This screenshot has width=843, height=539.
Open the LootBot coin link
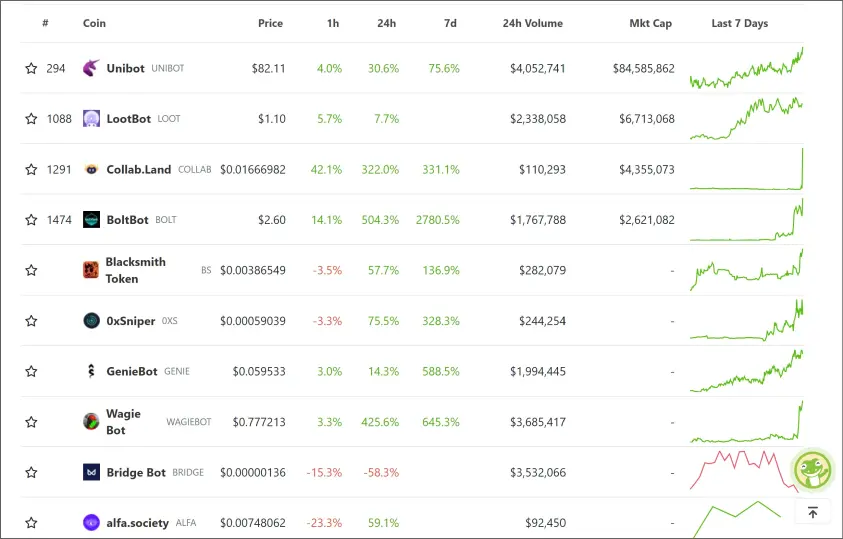pyautogui.click(x=128, y=119)
